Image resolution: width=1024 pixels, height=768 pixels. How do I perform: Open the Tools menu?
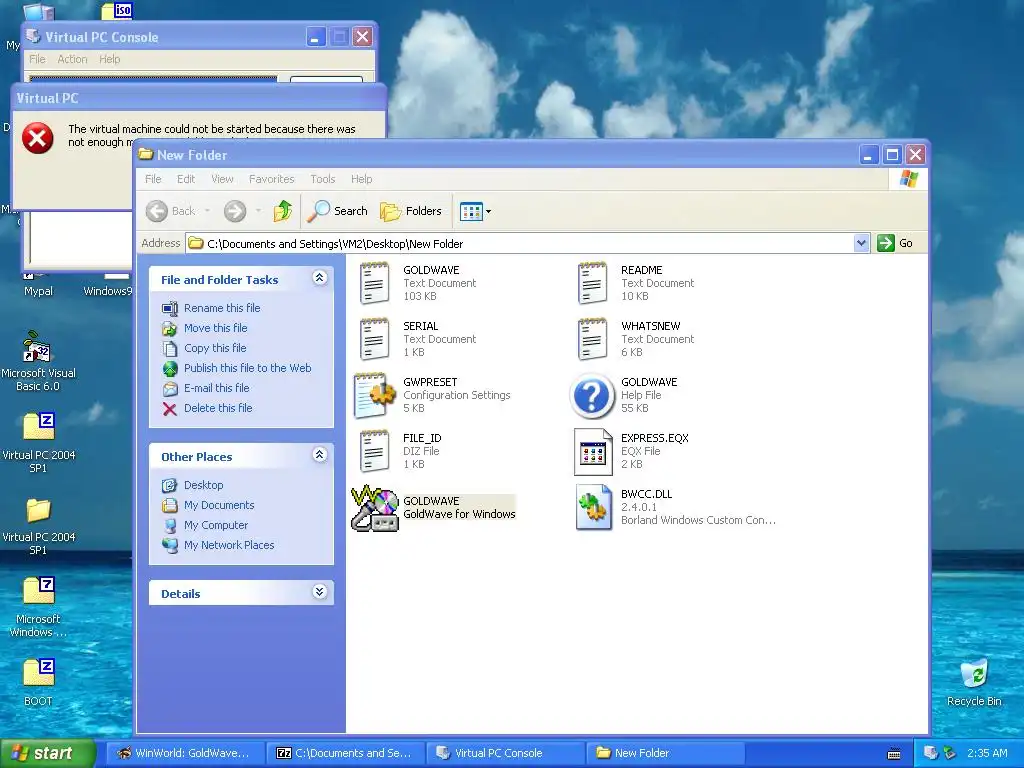coord(323,179)
